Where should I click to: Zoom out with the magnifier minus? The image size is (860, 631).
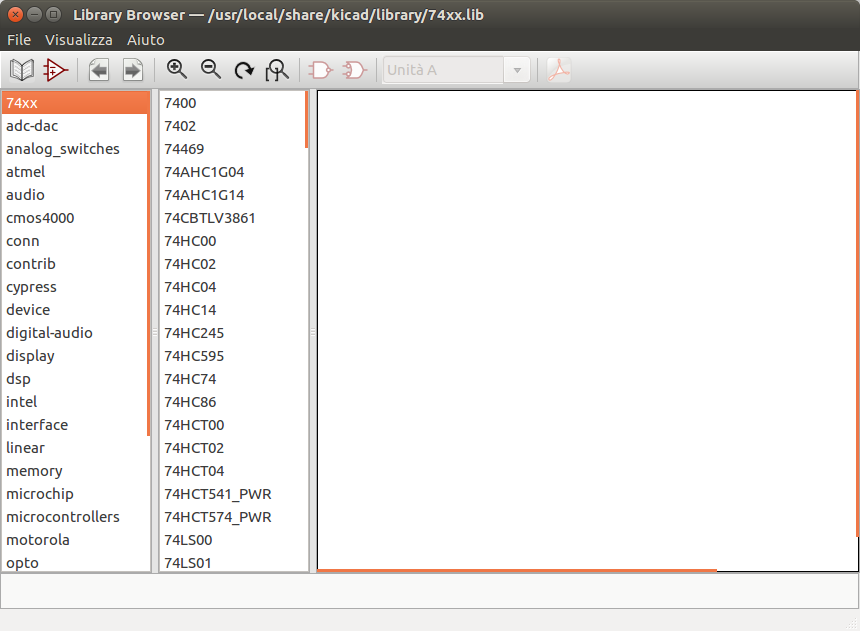tap(211, 70)
